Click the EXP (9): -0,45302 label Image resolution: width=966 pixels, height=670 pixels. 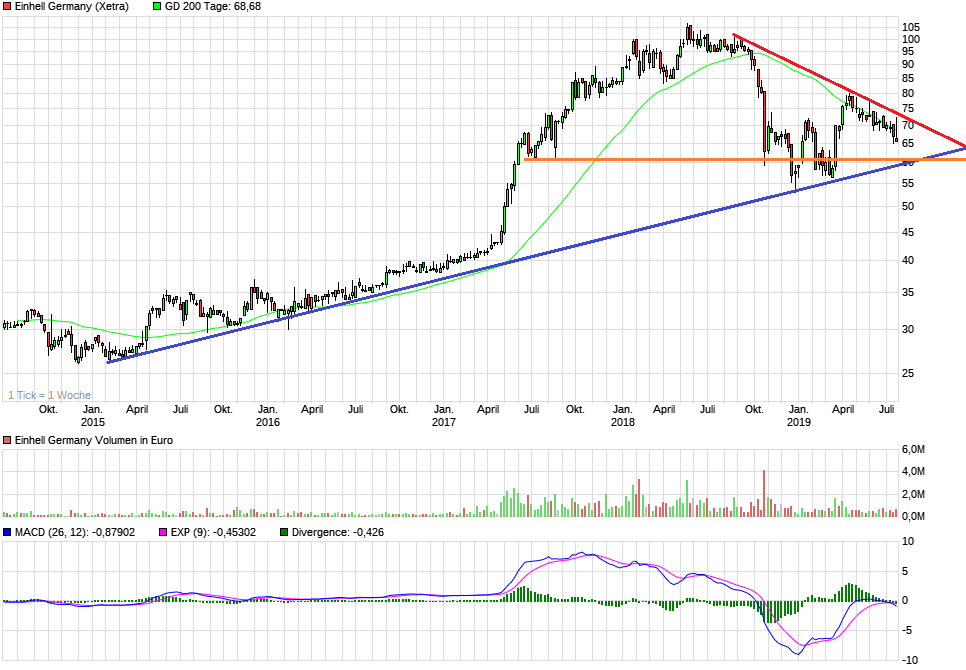click(215, 532)
